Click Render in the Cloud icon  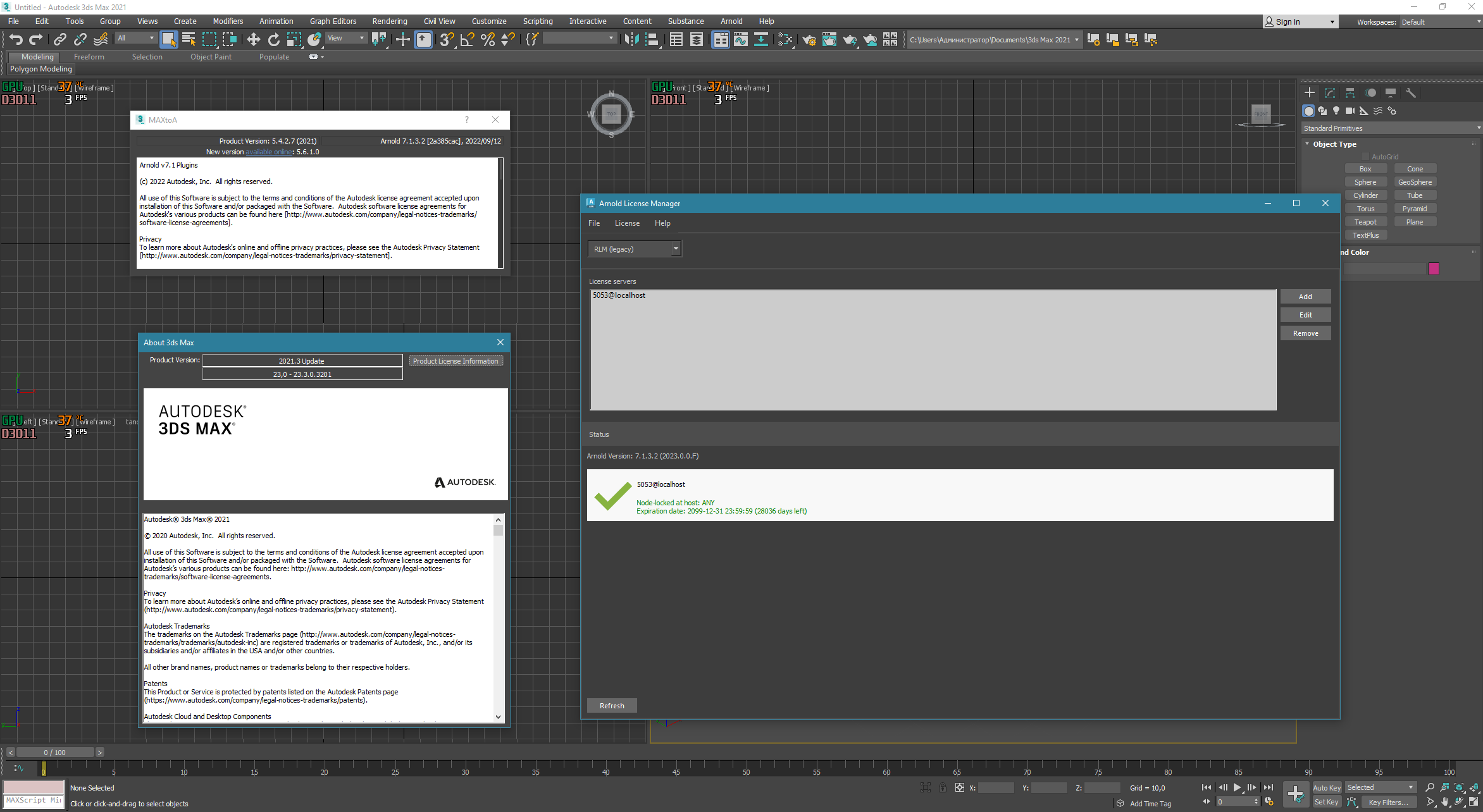[870, 39]
